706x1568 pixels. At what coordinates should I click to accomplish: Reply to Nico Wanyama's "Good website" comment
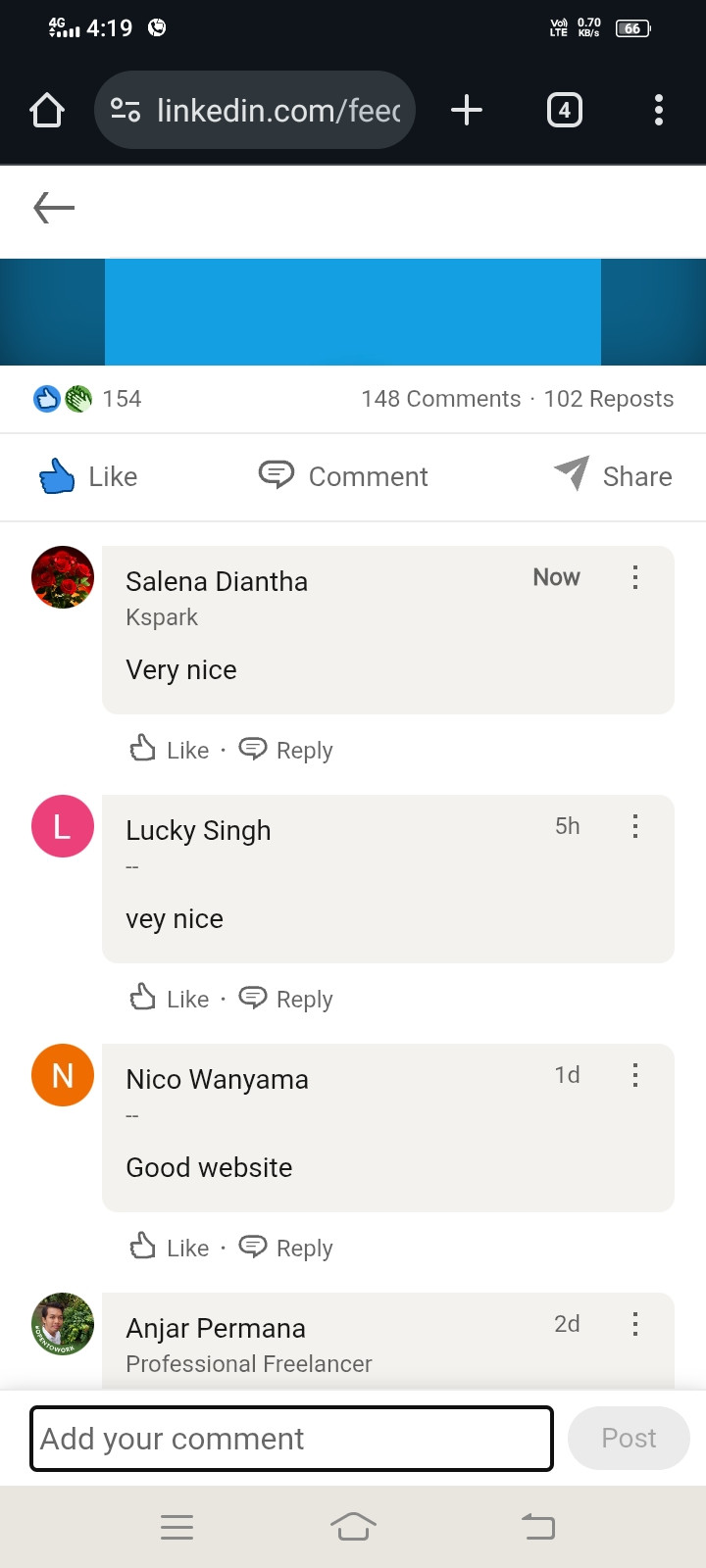click(286, 1248)
